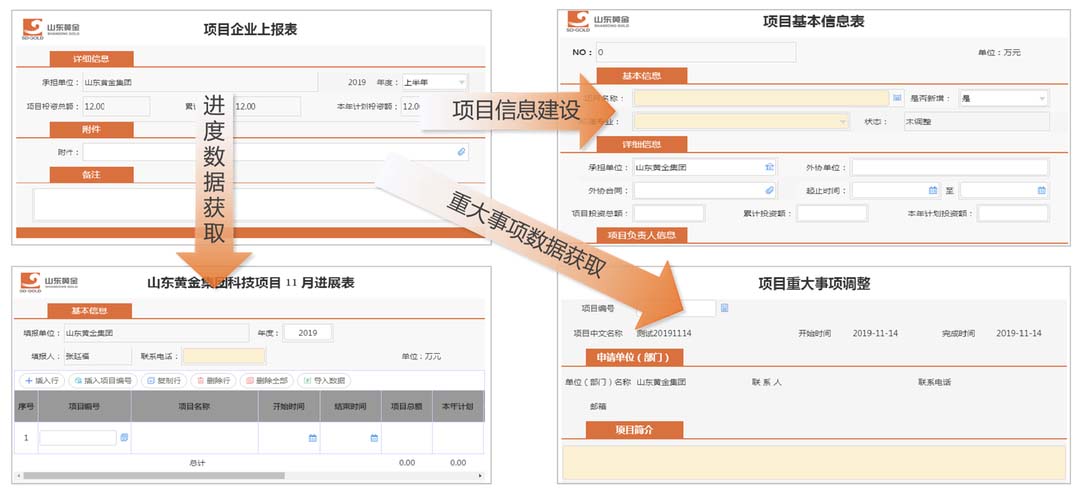
Task: Click the attachment paperclip icon in 附件 field
Action: 461,152
